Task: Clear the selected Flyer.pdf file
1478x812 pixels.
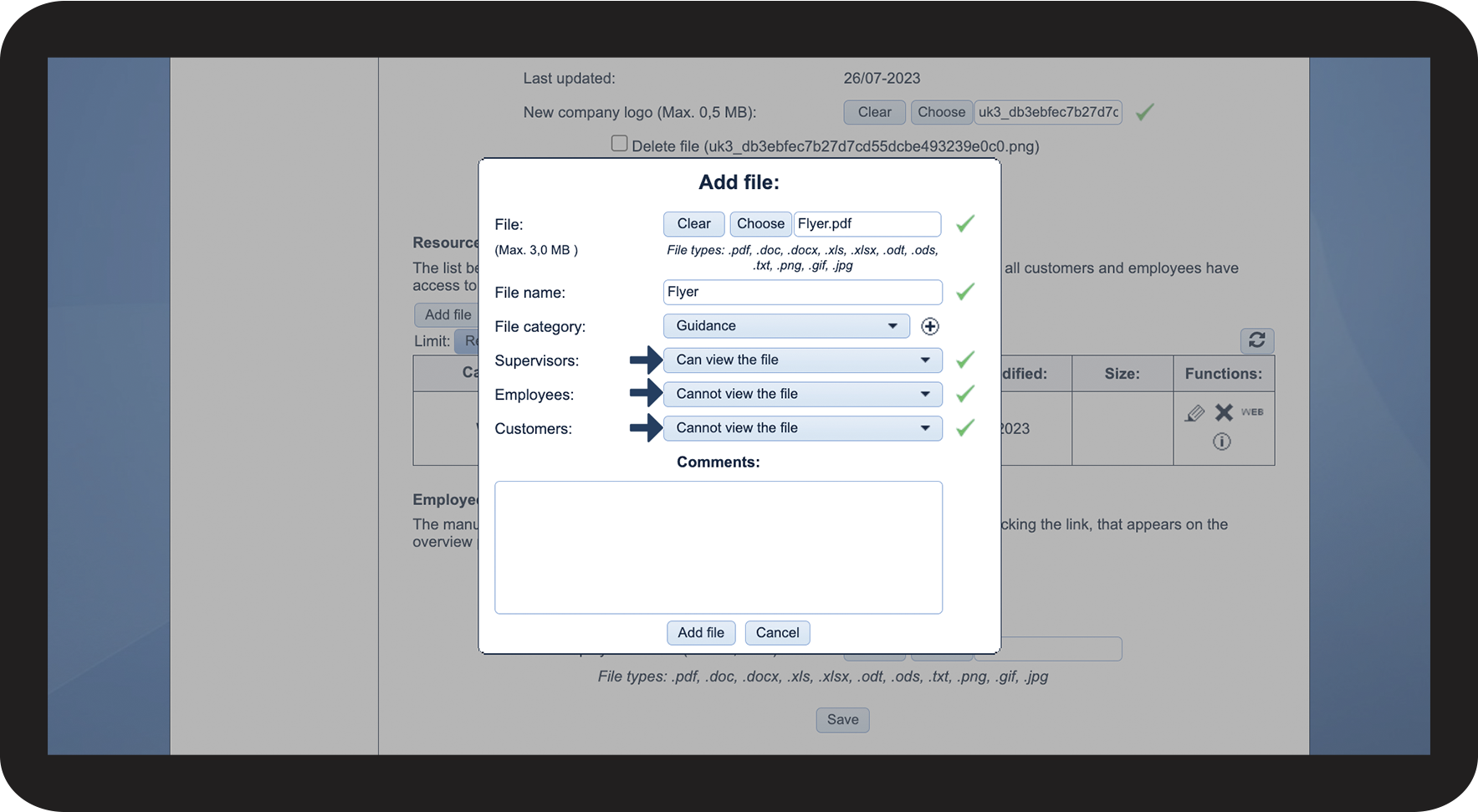Action: click(x=693, y=224)
